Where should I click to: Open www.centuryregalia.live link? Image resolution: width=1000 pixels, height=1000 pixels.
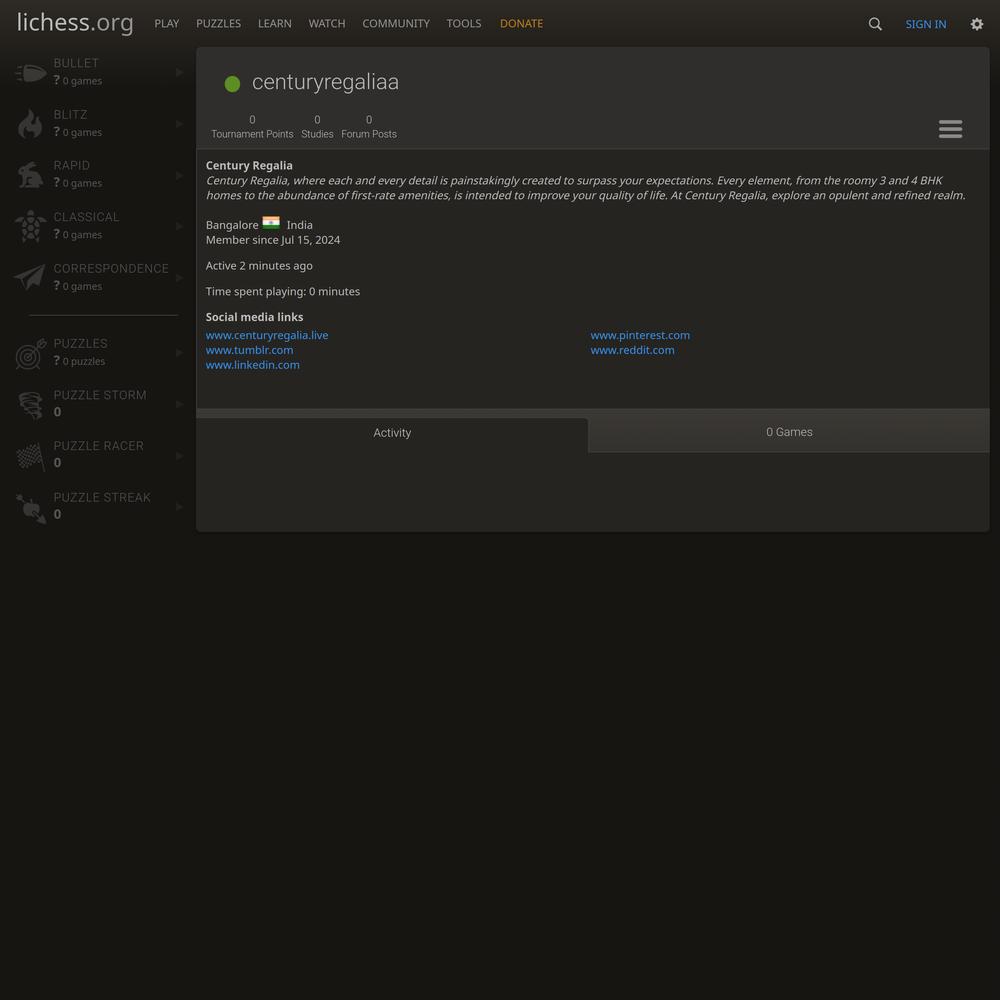267,335
